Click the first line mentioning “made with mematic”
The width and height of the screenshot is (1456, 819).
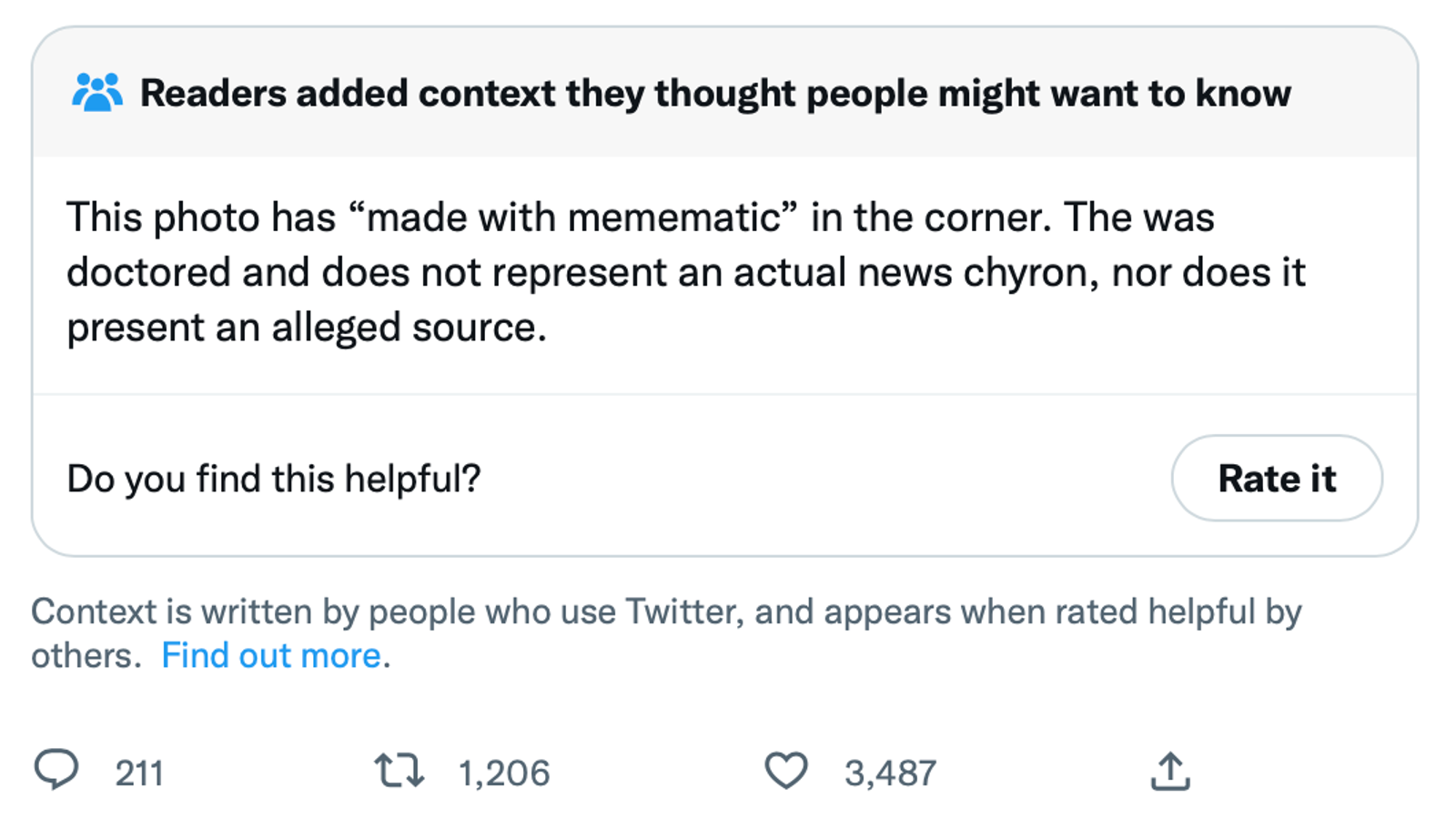click(640, 217)
